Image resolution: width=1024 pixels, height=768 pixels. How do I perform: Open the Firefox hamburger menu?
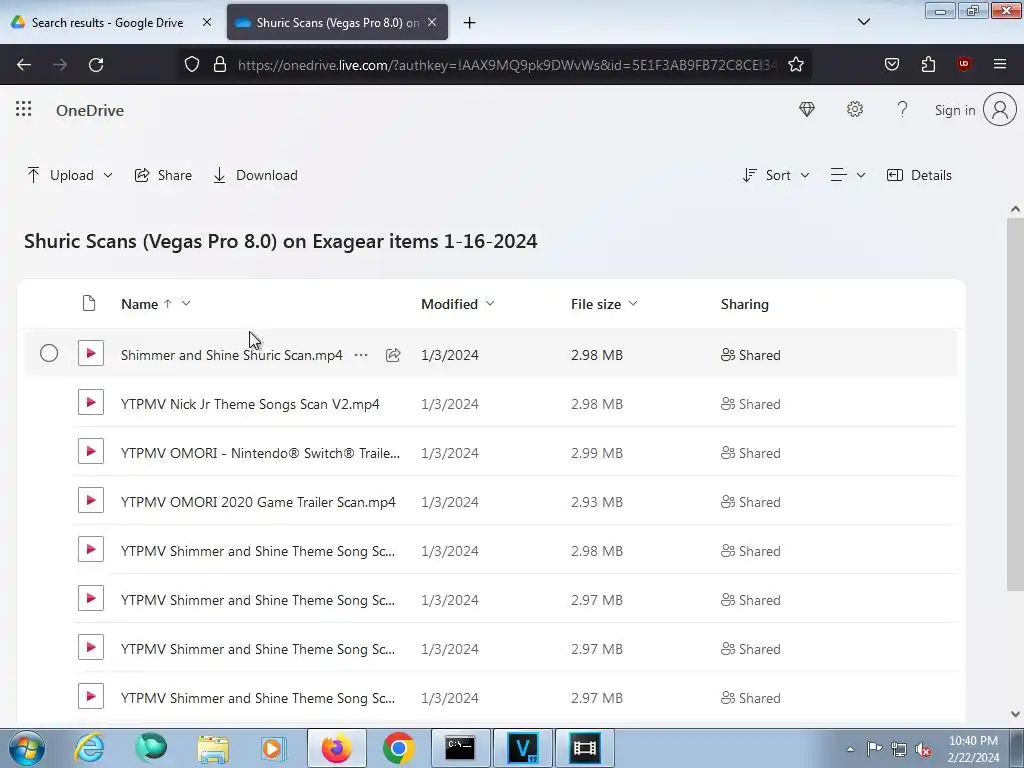[x=1000, y=64]
